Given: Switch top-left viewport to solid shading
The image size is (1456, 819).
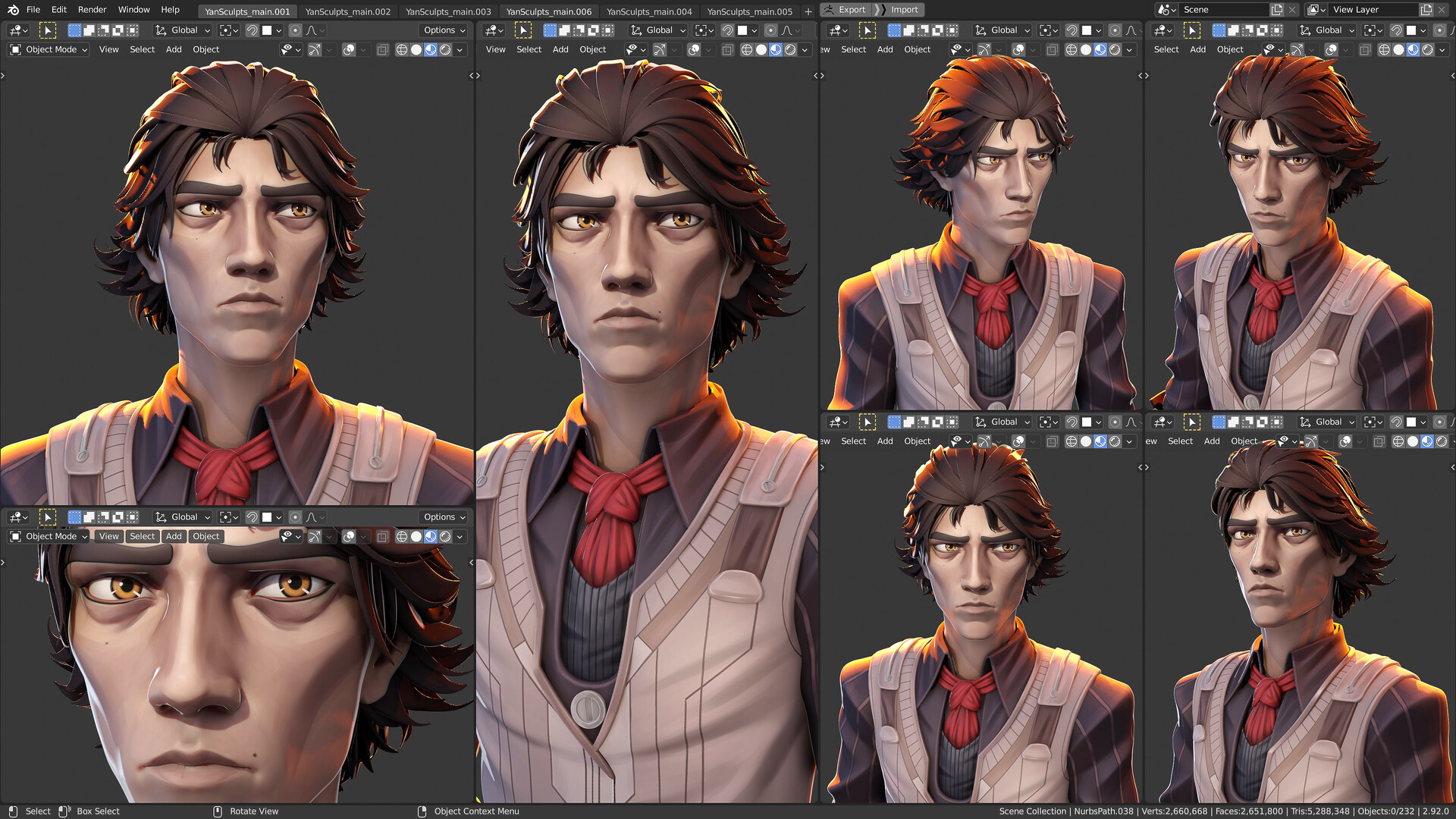Looking at the screenshot, I should 416,49.
